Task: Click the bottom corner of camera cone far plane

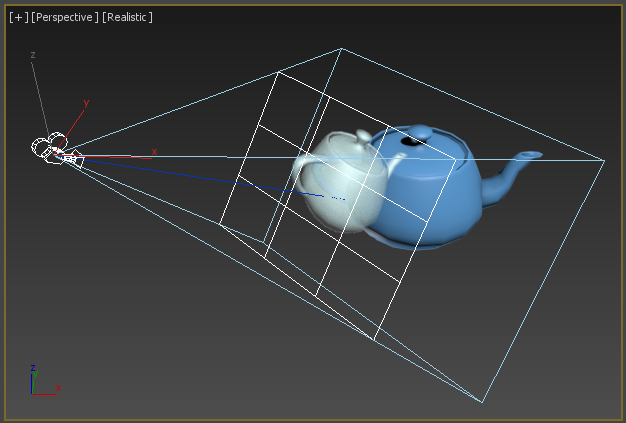Action: [x=482, y=402]
